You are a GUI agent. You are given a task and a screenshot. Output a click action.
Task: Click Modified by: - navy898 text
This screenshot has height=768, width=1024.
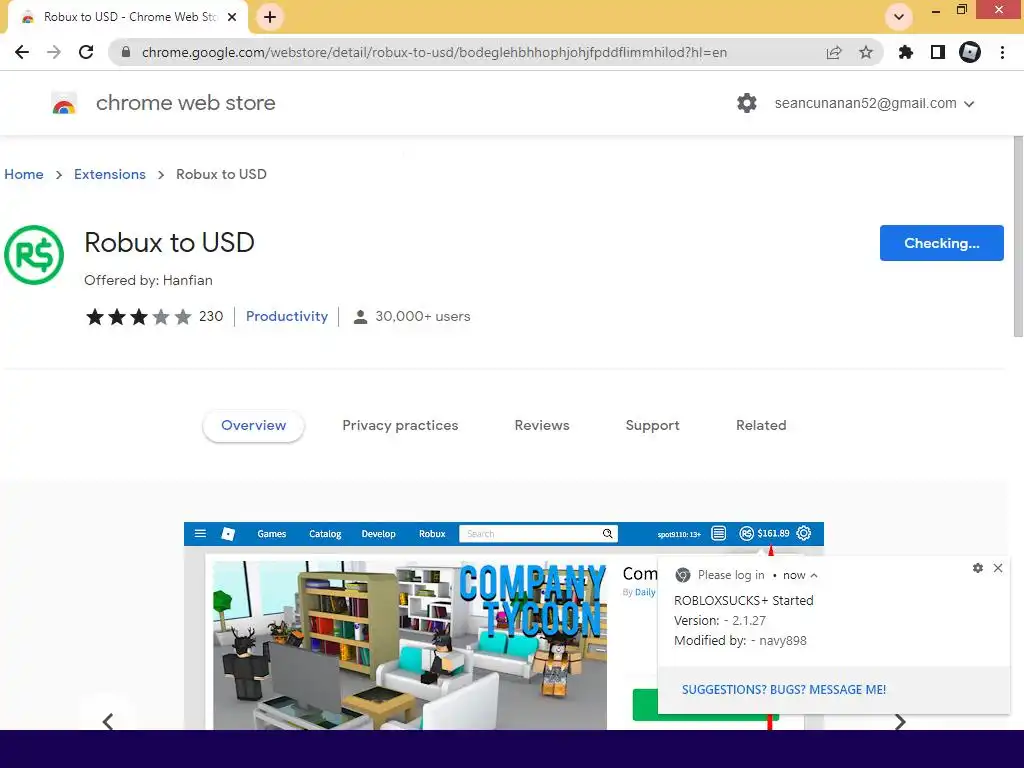click(740, 641)
